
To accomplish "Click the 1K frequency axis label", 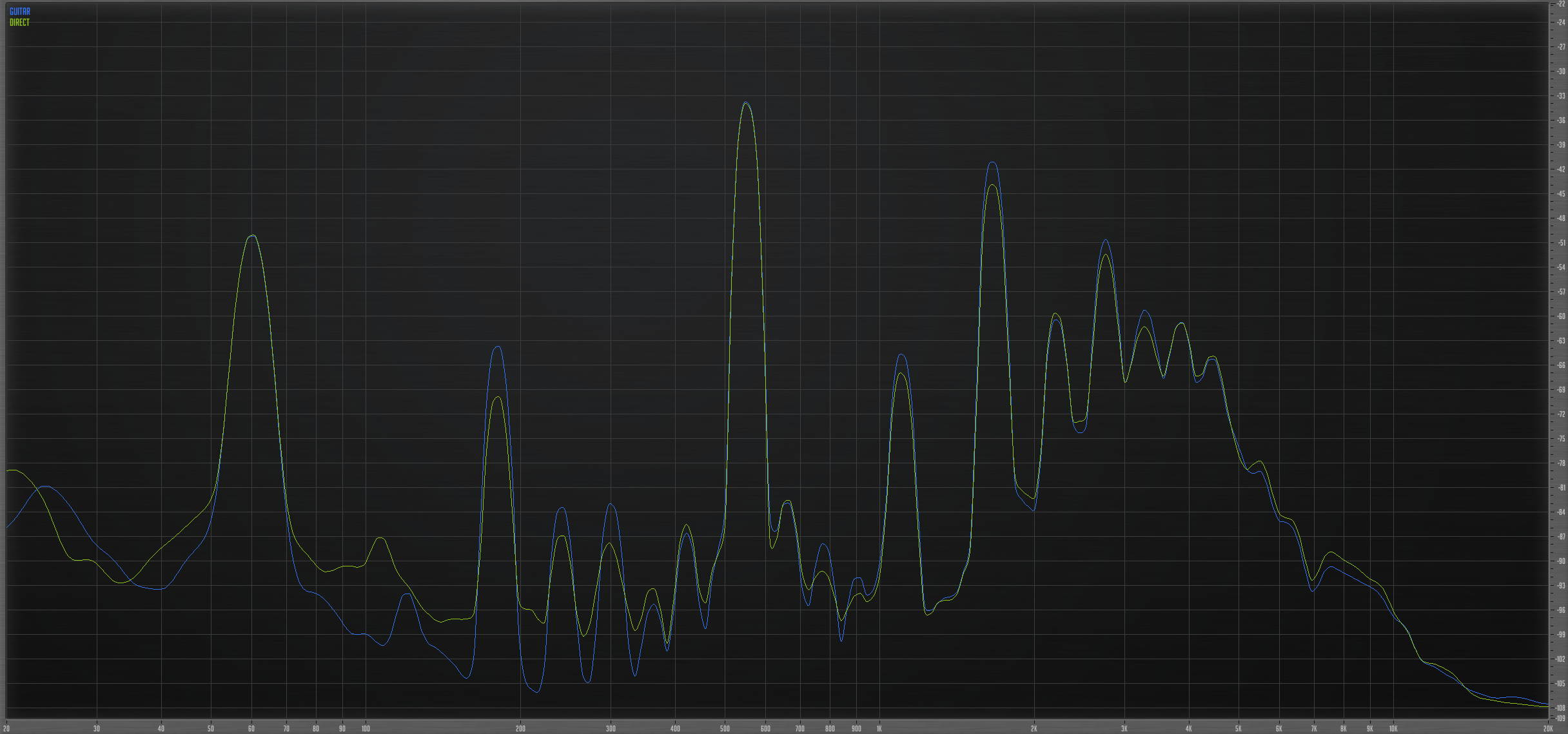I will point(879,729).
